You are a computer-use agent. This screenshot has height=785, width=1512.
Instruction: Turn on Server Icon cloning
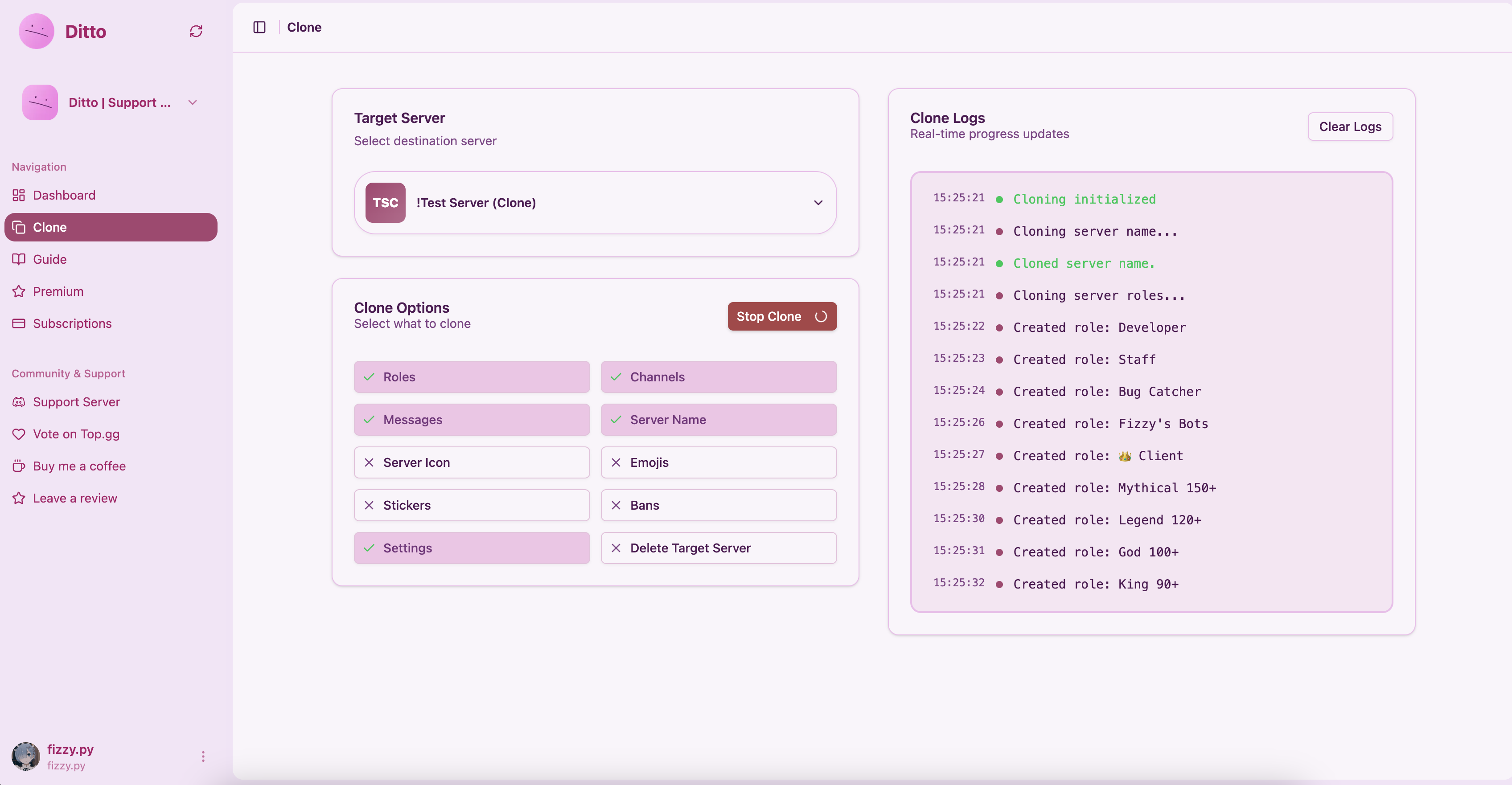coord(471,462)
